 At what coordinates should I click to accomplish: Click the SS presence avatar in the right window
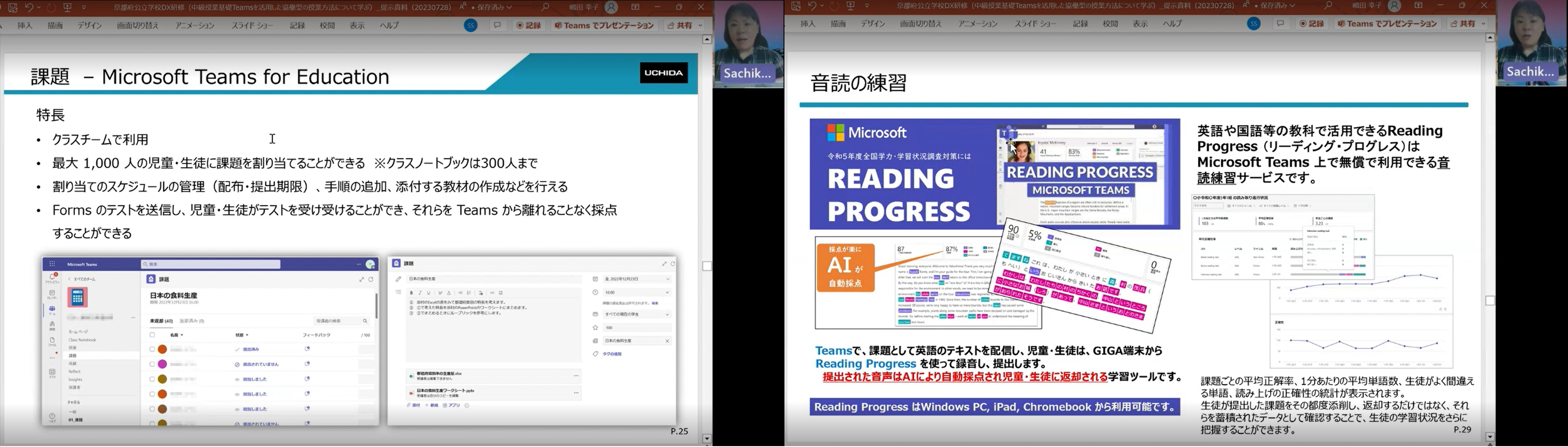coord(1254,24)
